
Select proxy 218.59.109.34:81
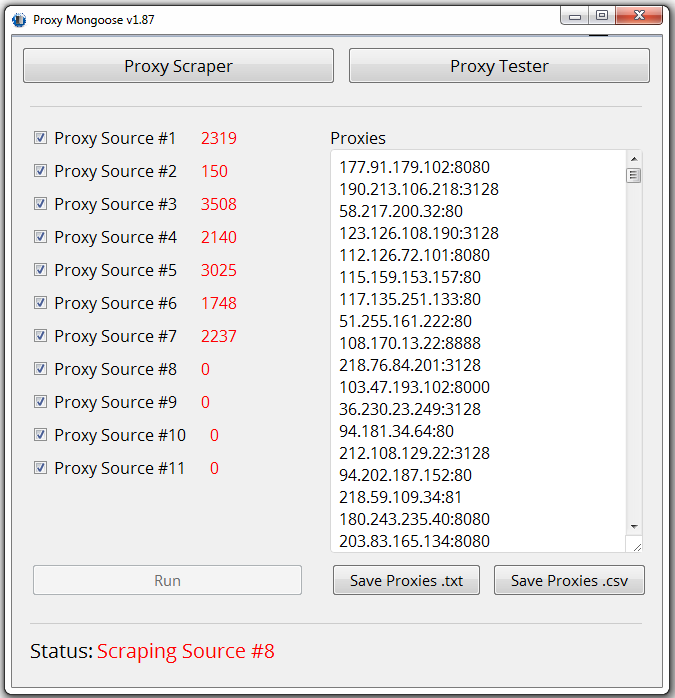[400, 497]
